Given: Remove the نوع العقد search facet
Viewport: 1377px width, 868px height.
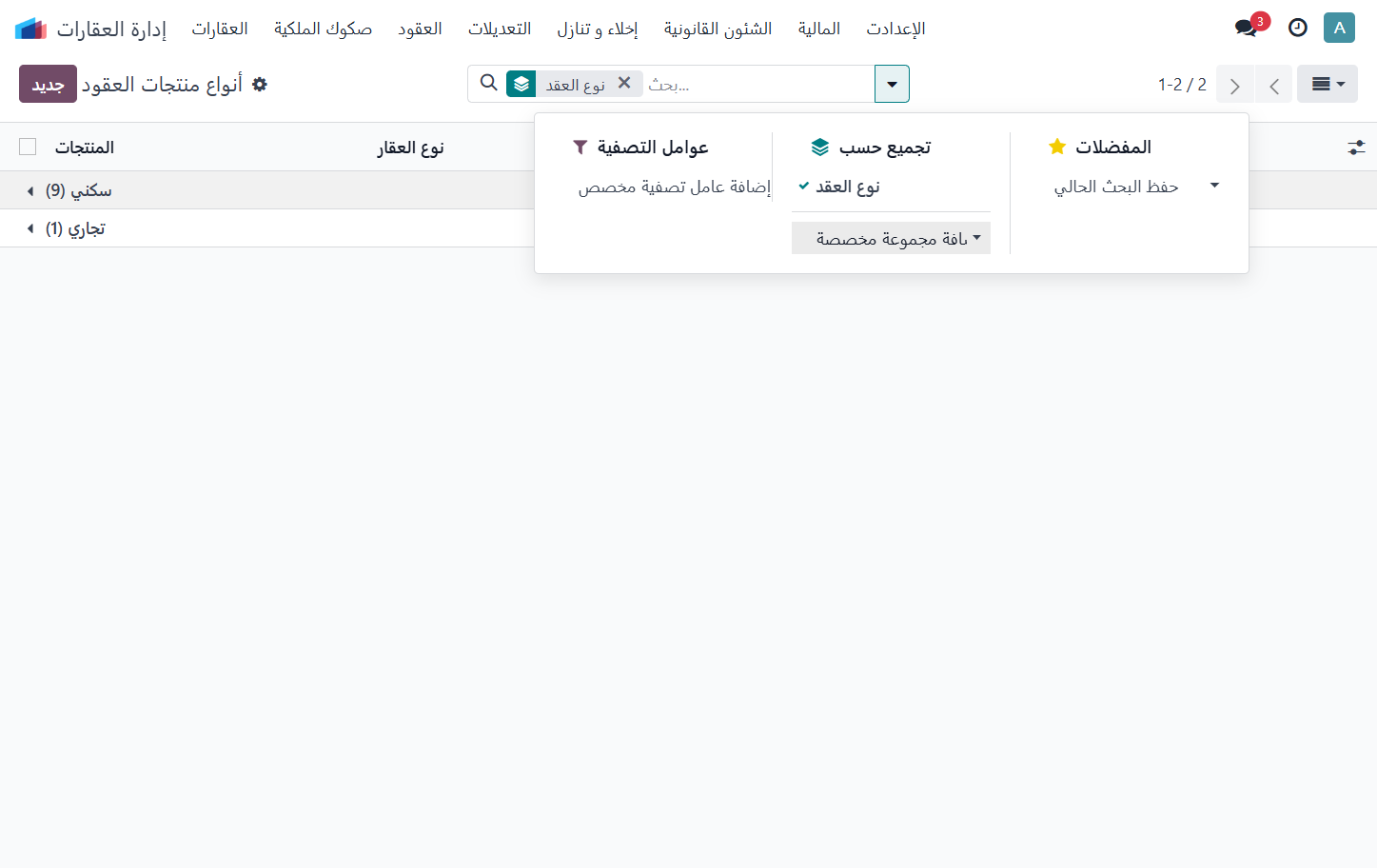Looking at the screenshot, I should pos(624,83).
